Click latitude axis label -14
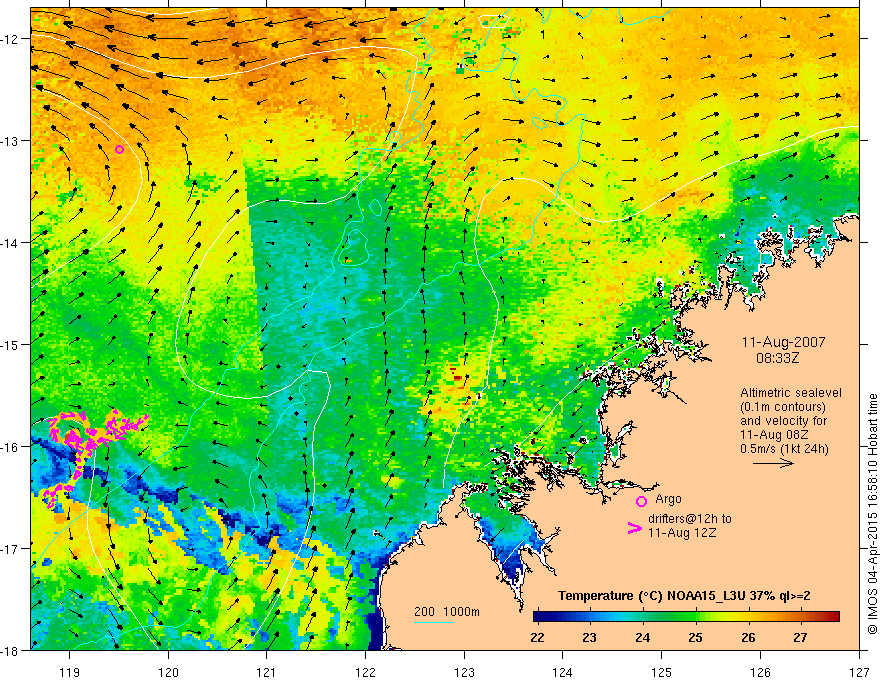This screenshot has height=680, width=880. (x=10, y=243)
